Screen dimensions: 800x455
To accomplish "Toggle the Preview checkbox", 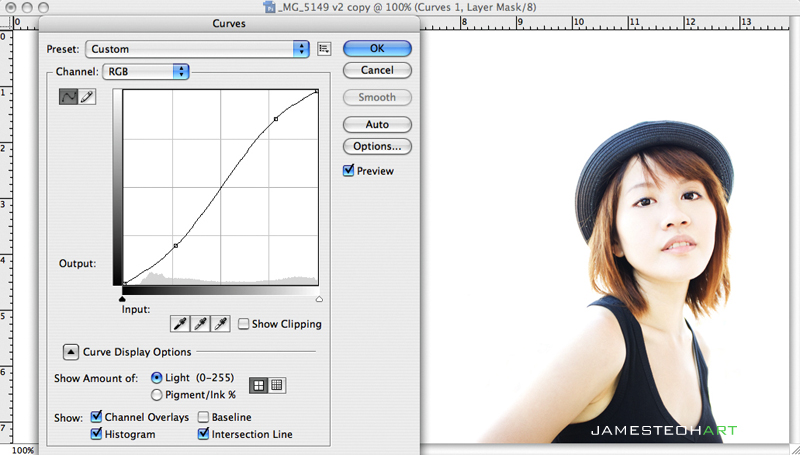I will 348,170.
